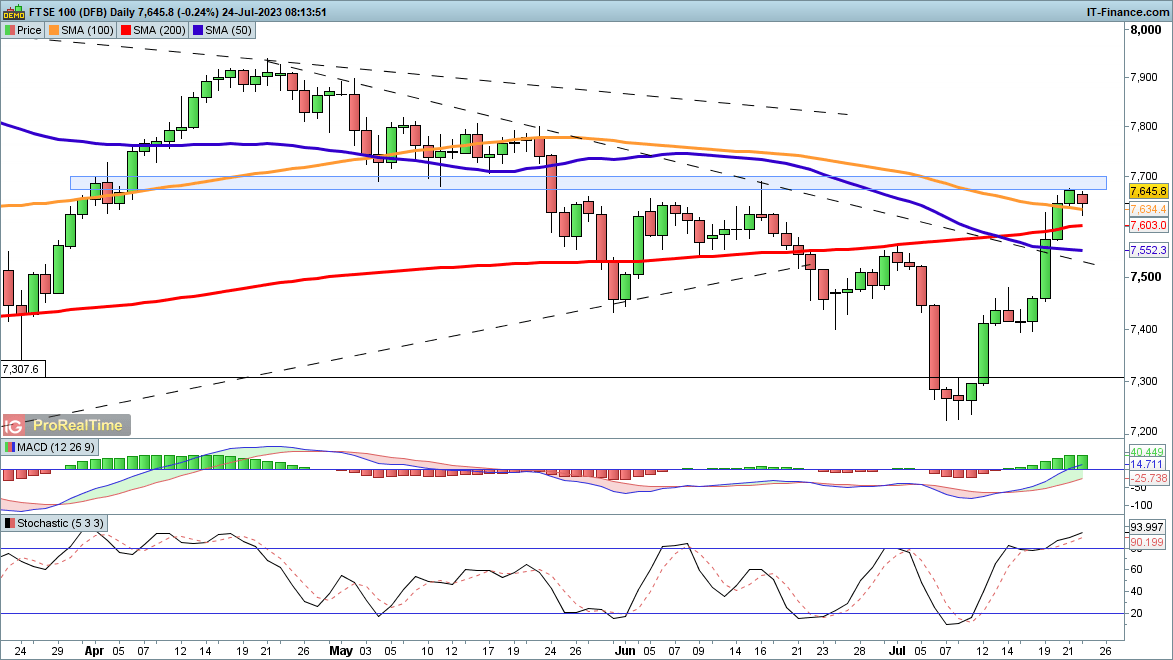This screenshot has height=660, width=1173.
Task: Select the SMA 200 value label 7,603.0
Action: [x=1148, y=224]
